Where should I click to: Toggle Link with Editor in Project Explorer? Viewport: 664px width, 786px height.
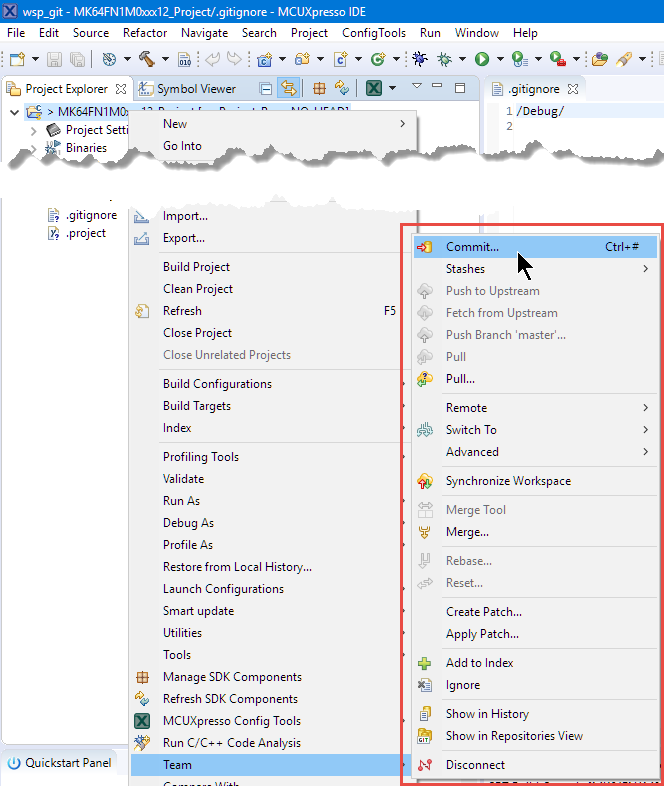coord(289,88)
